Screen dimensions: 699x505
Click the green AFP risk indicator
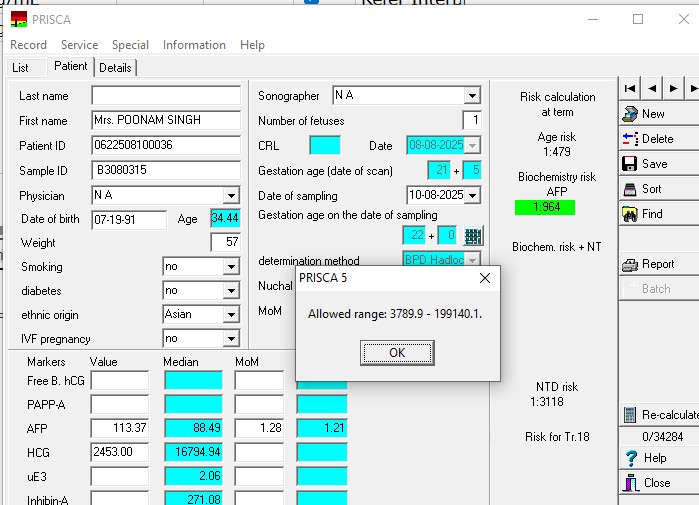tap(547, 208)
